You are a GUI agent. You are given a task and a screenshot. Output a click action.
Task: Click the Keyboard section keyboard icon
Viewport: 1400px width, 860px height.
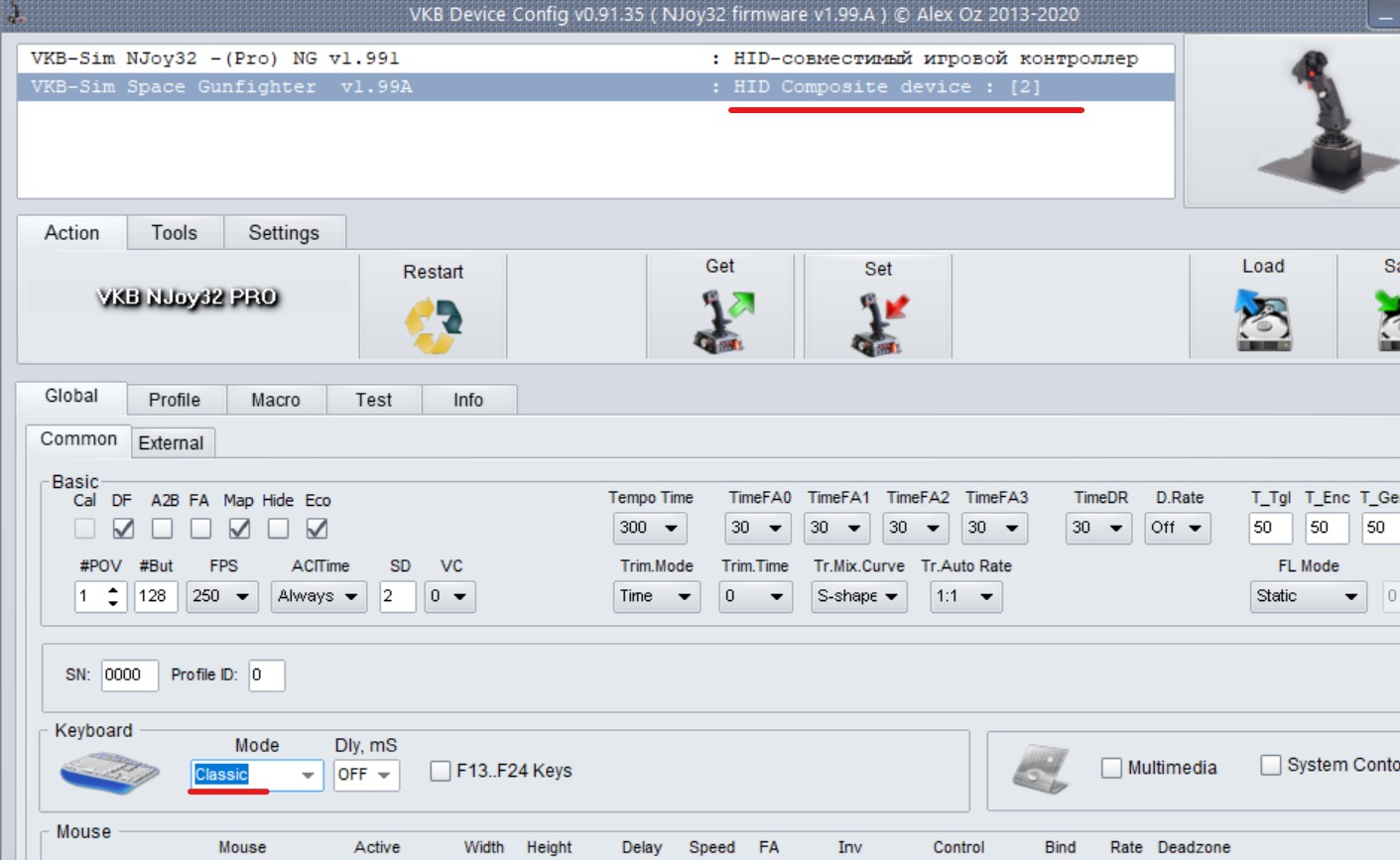click(x=109, y=773)
